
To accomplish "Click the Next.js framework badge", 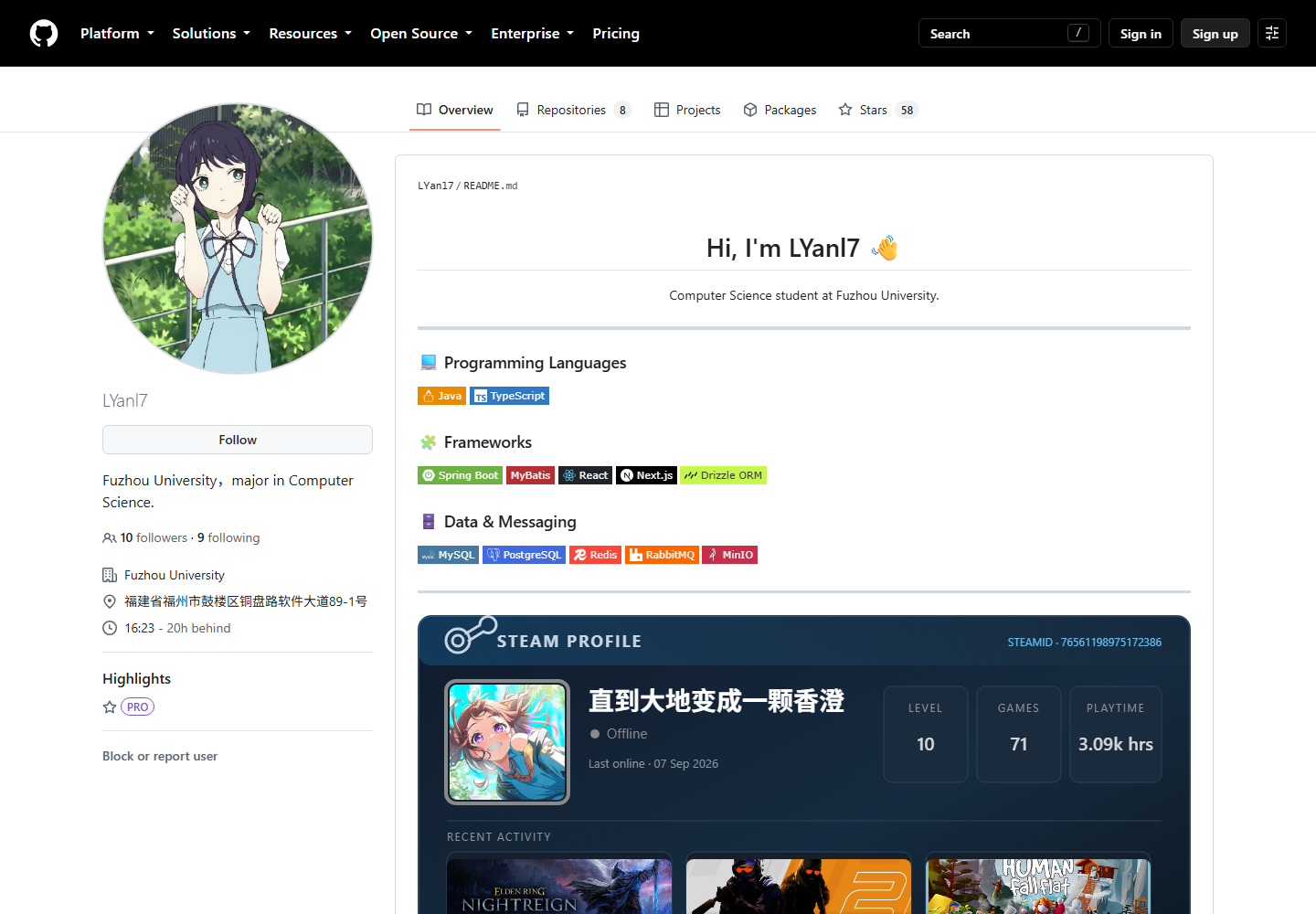I will click(646, 475).
